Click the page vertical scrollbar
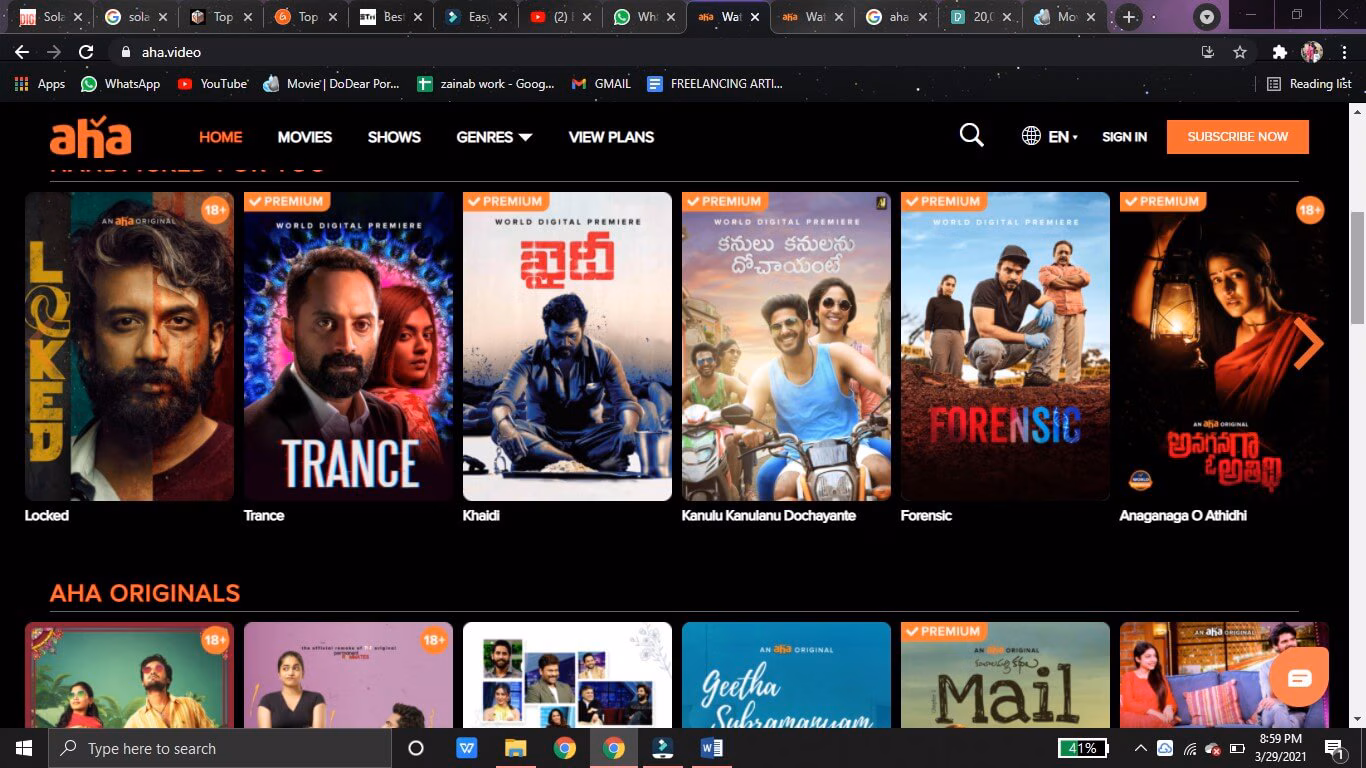This screenshot has width=1366, height=768. (x=1357, y=267)
